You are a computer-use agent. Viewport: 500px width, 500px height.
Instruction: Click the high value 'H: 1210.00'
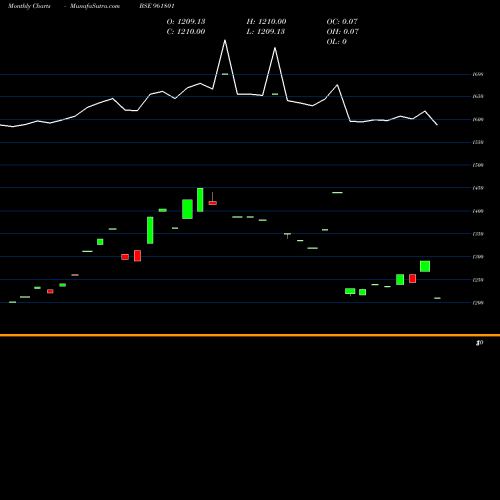(x=266, y=22)
